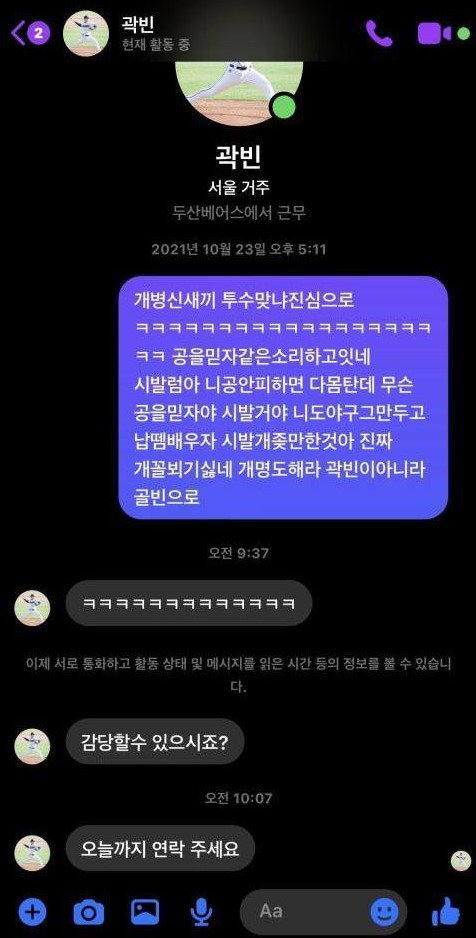Open the header profile picture thumbnail
The width and height of the screenshot is (476, 938).
(x=86, y=34)
